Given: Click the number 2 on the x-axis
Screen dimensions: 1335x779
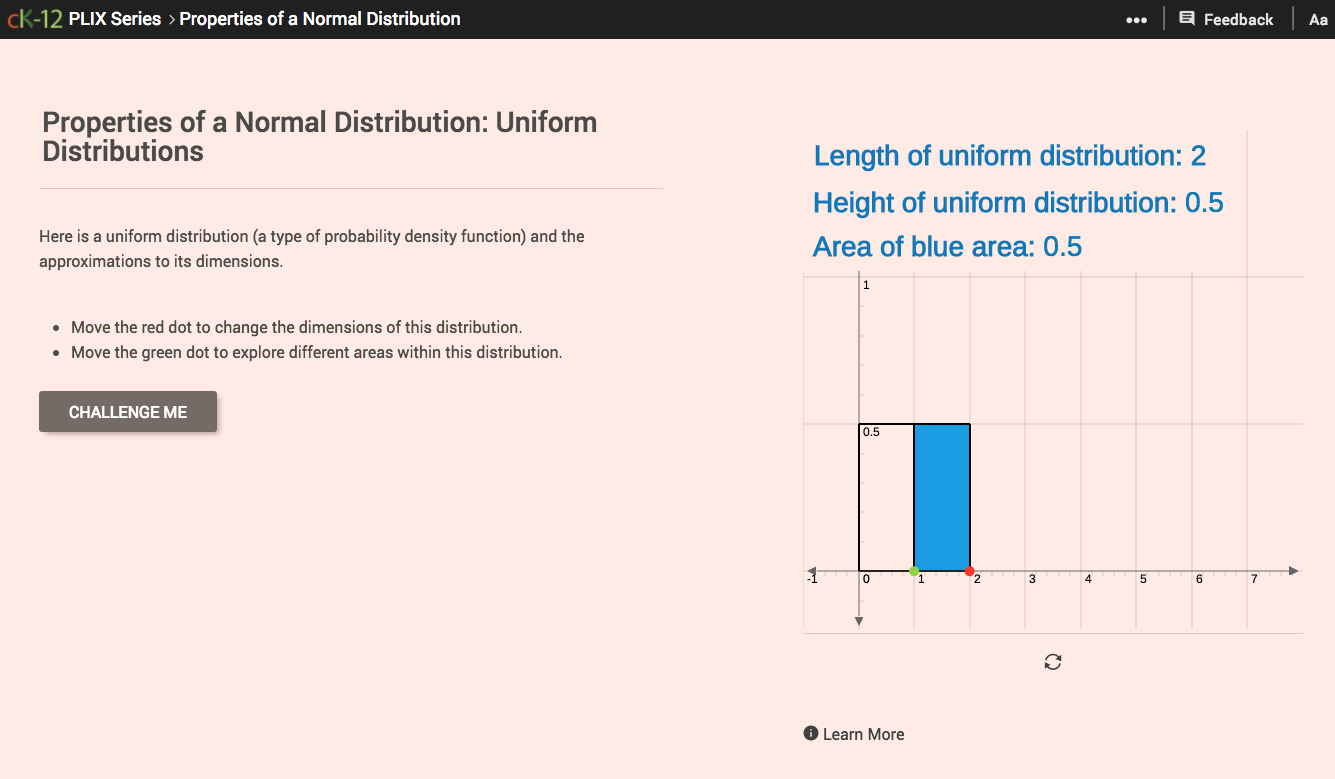Looking at the screenshot, I should [976, 578].
